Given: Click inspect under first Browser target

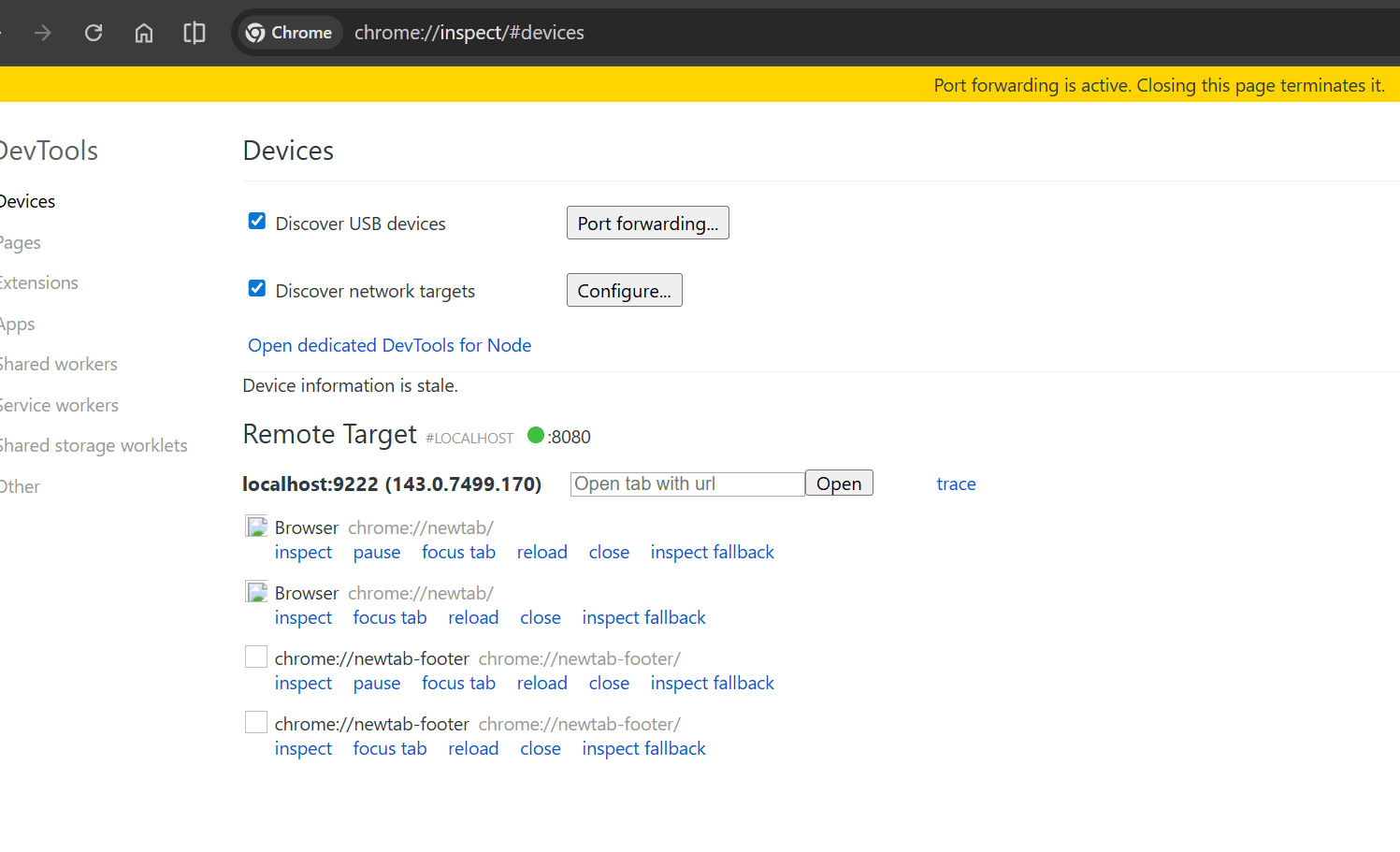Looking at the screenshot, I should click(x=303, y=553).
